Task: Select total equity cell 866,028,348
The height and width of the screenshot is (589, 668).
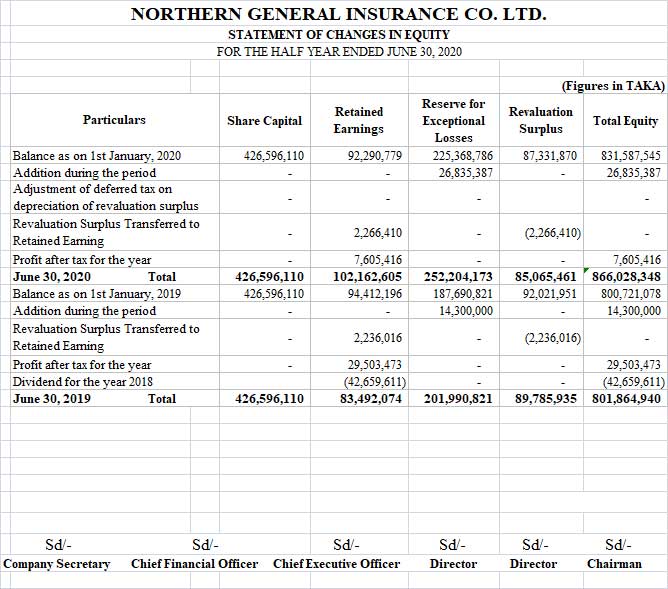Action: [627, 277]
